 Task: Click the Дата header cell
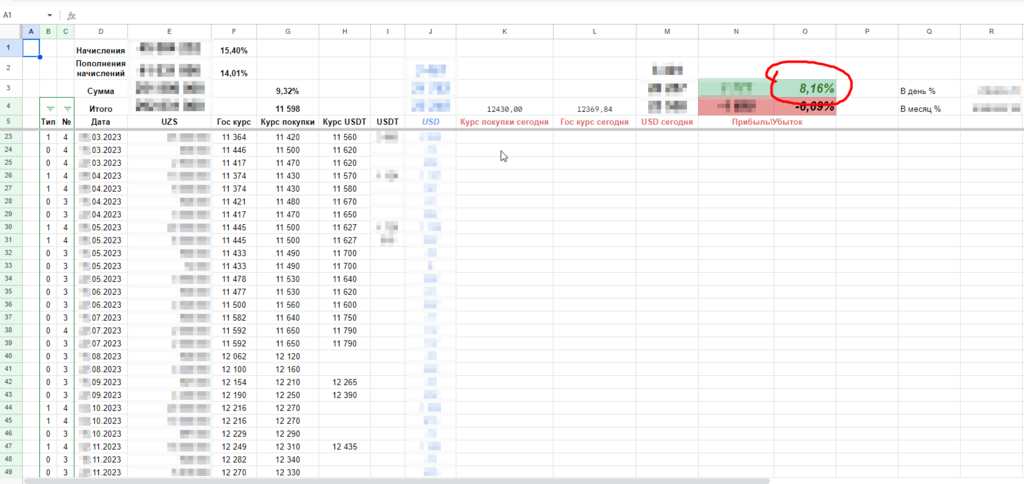101,122
